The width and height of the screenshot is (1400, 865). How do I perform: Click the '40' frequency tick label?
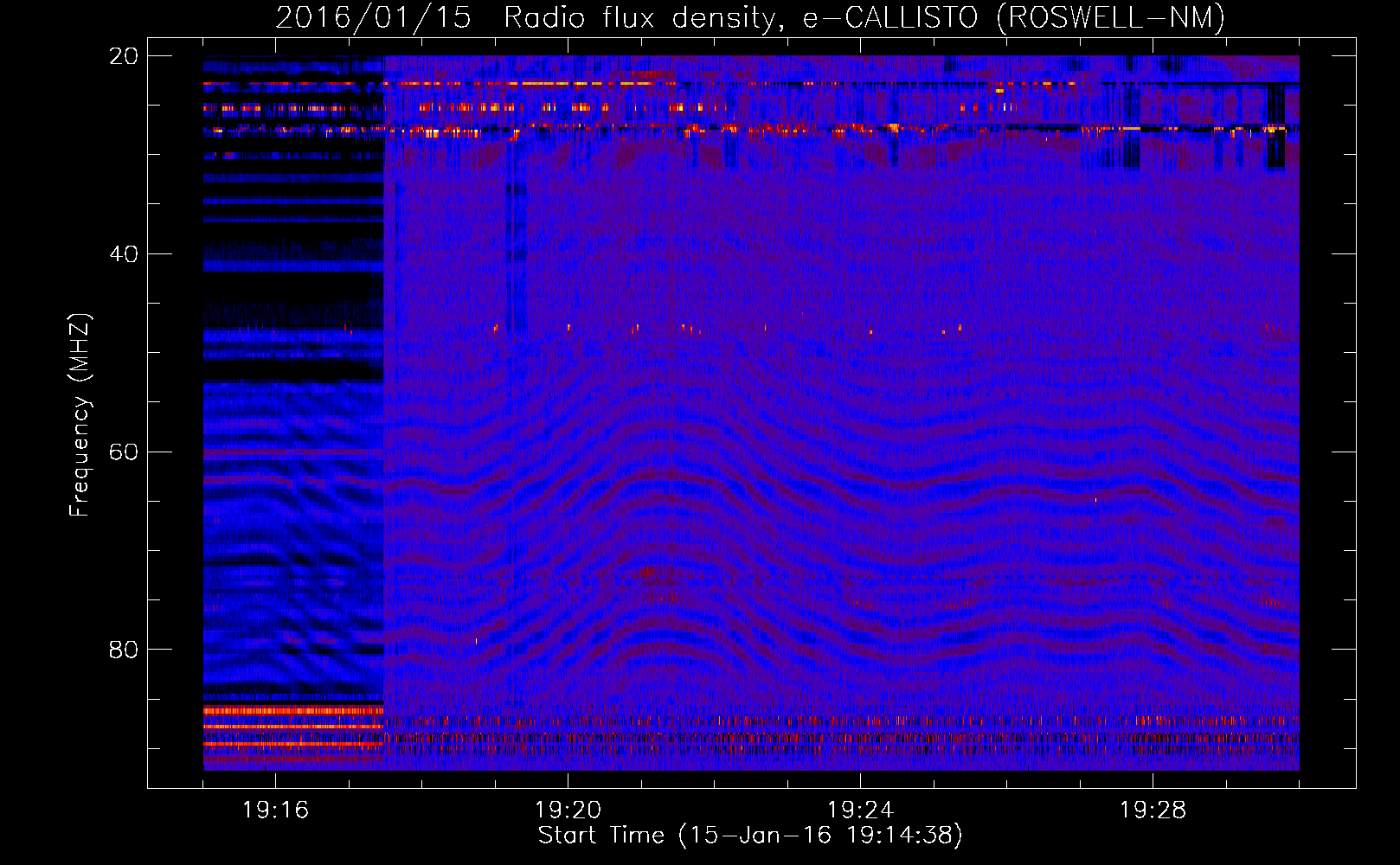click(124, 254)
